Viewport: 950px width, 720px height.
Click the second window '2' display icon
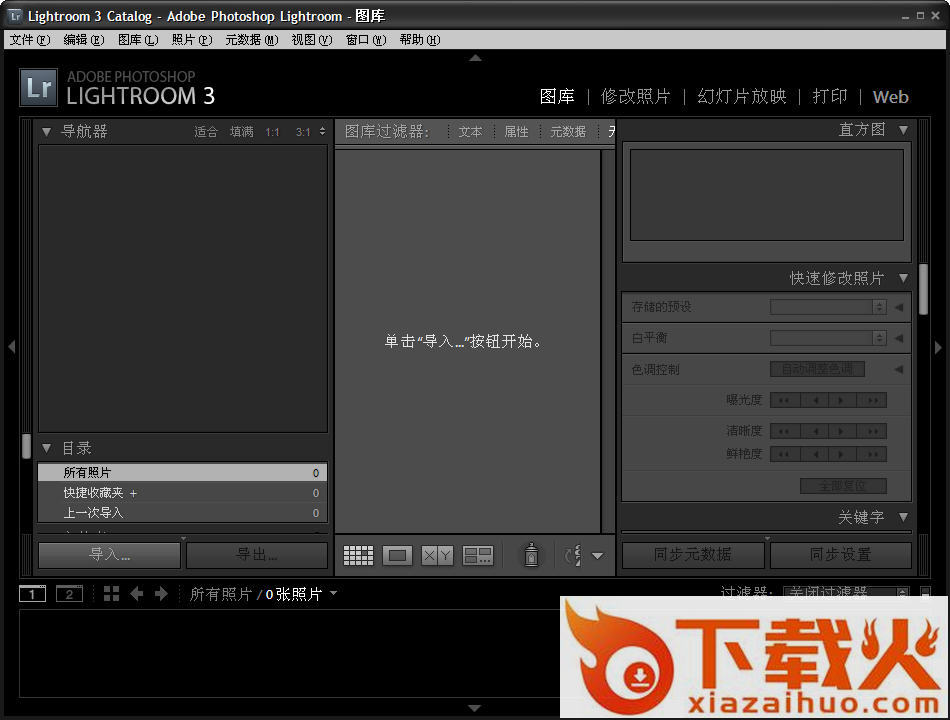pos(69,594)
